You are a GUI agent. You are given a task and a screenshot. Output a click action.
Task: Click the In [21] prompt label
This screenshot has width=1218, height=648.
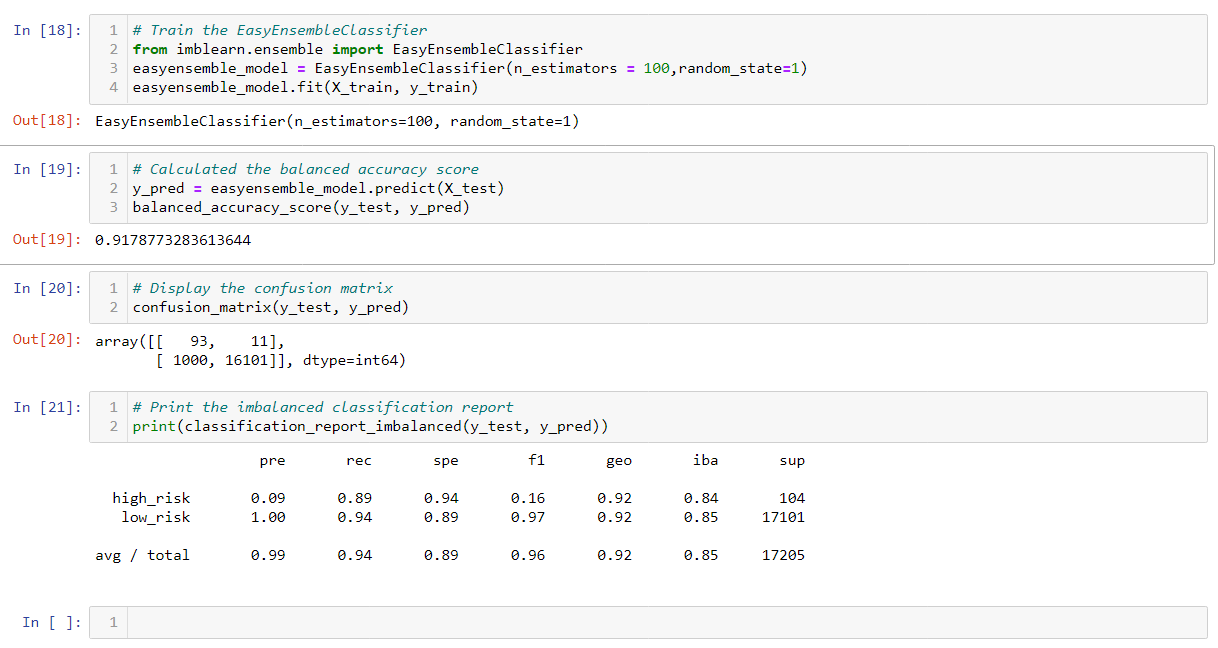47,407
